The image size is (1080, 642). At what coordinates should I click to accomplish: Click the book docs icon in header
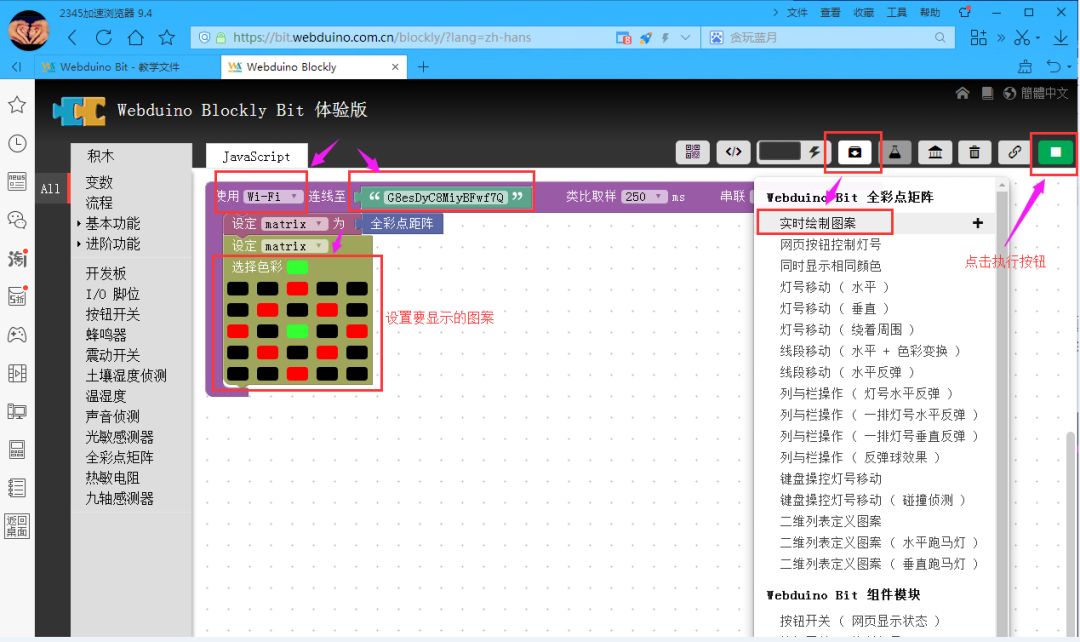987,94
